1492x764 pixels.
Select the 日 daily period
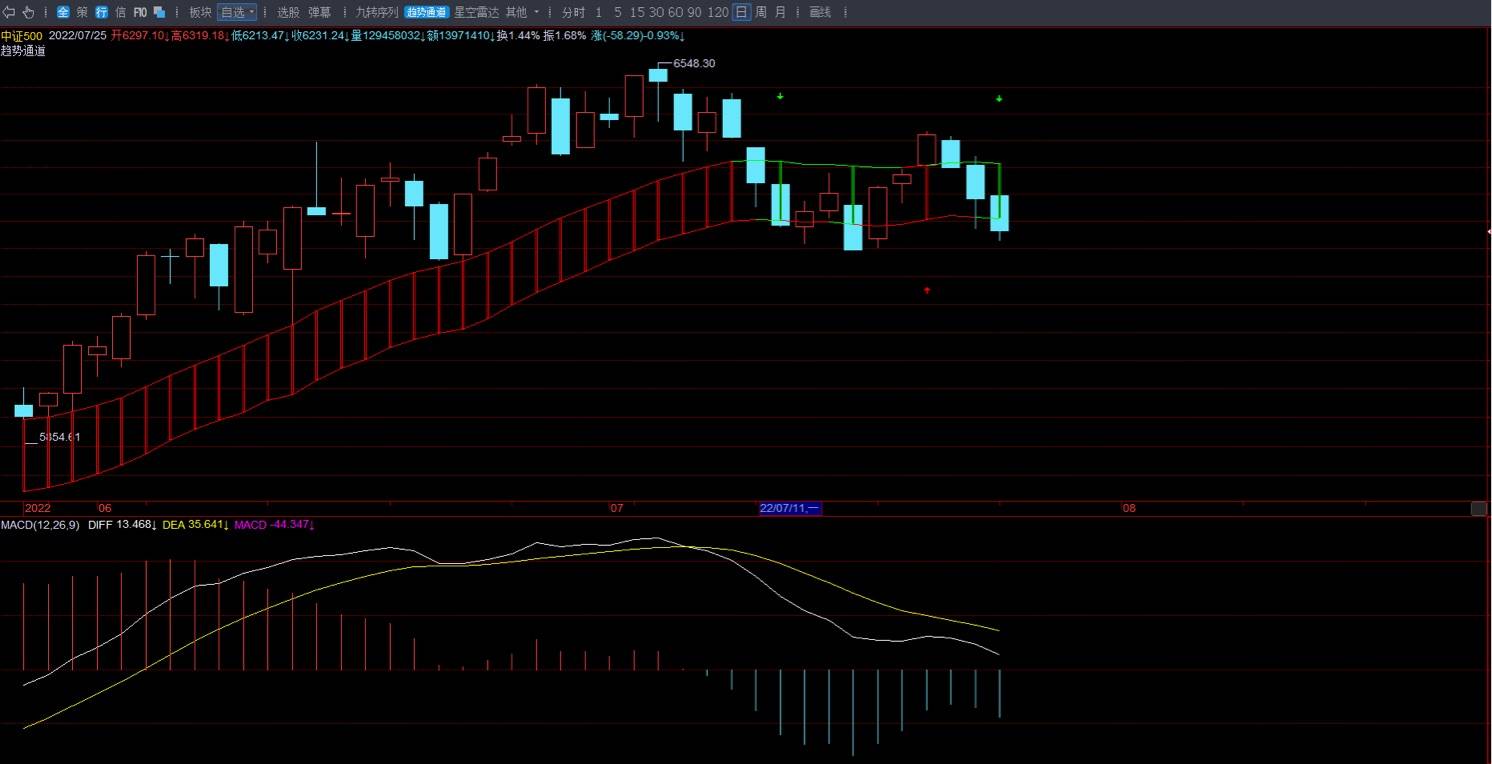pyautogui.click(x=741, y=12)
